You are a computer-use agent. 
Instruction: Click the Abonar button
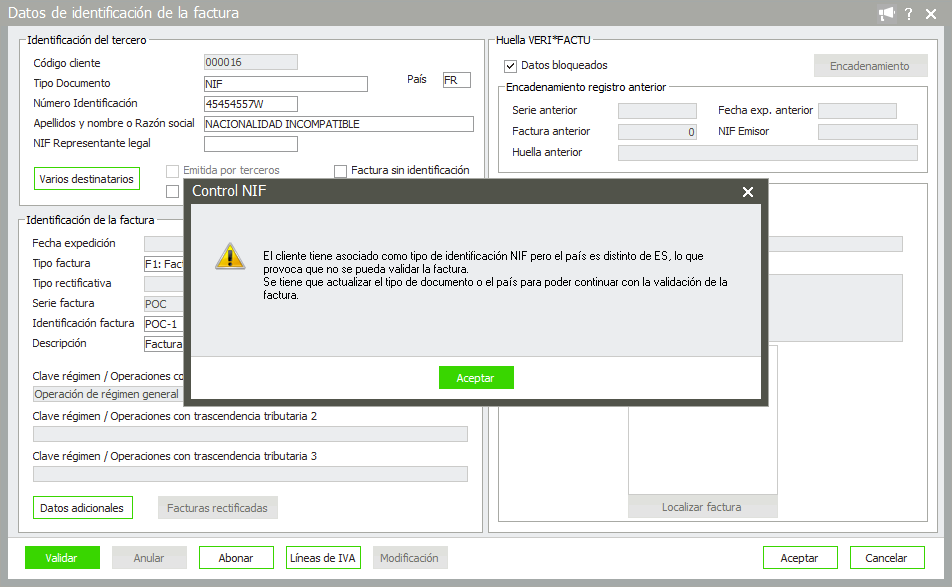pos(236,558)
